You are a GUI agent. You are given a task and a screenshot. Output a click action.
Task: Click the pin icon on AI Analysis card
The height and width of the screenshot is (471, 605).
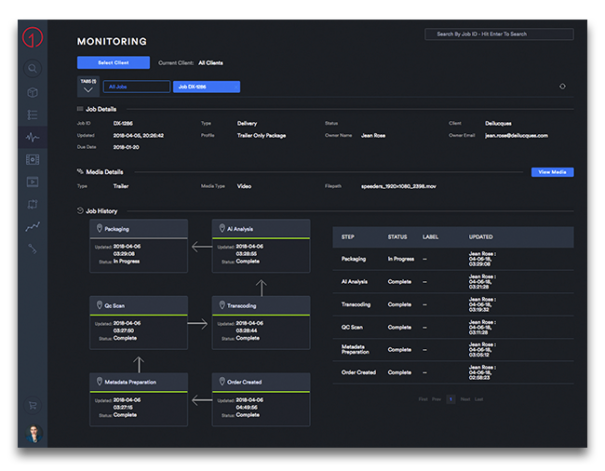coord(222,228)
